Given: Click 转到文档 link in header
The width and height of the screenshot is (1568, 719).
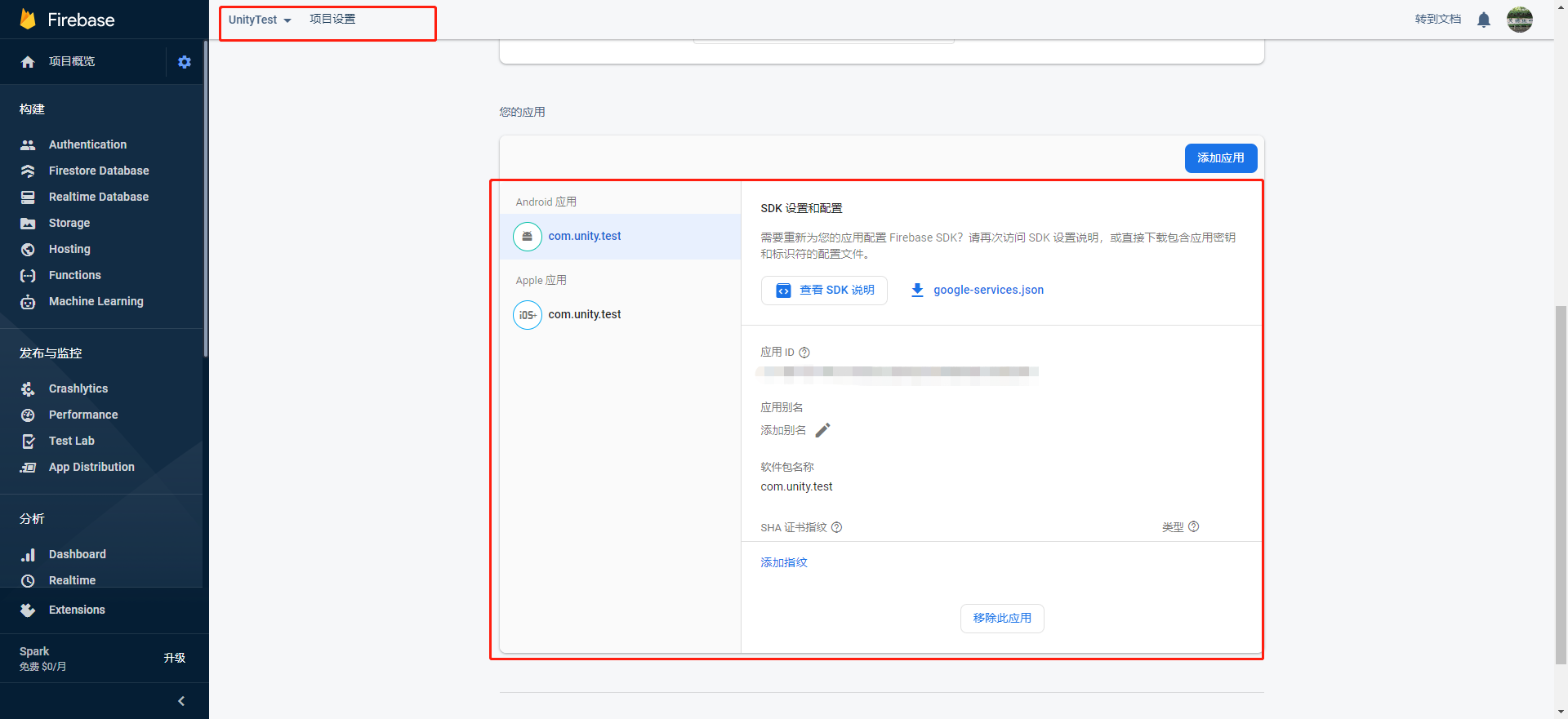Looking at the screenshot, I should tap(1438, 19).
